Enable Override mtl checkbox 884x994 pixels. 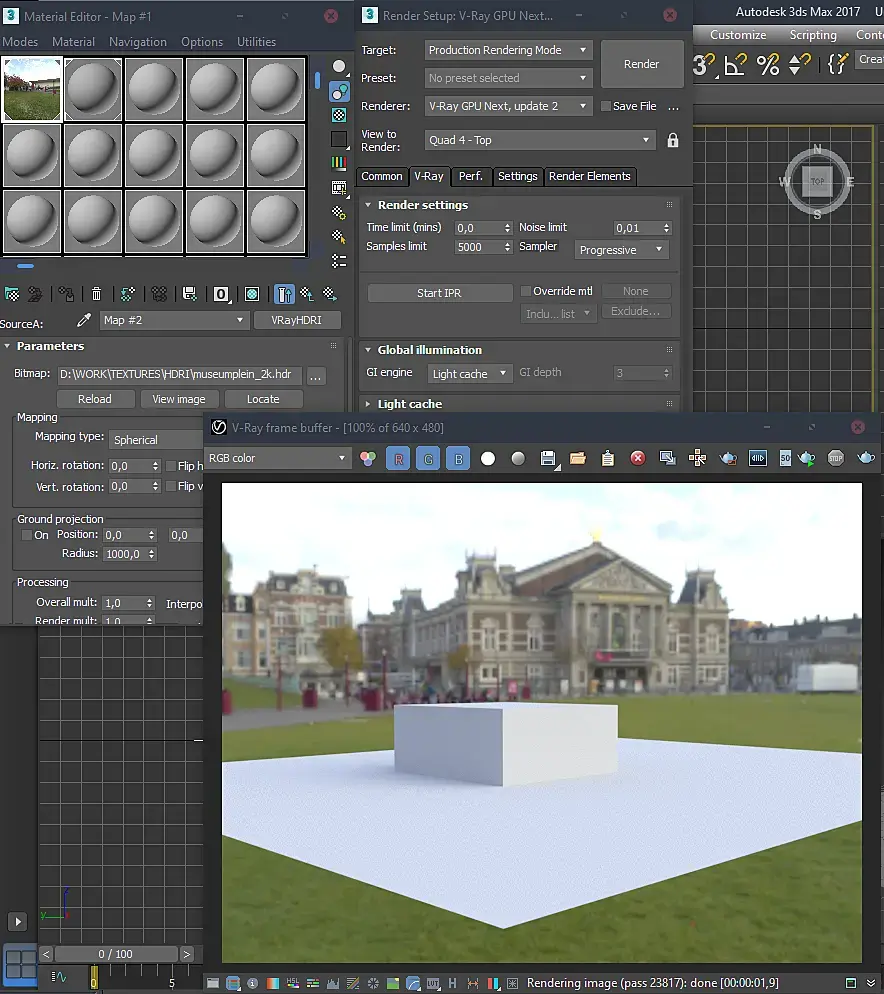coord(525,291)
